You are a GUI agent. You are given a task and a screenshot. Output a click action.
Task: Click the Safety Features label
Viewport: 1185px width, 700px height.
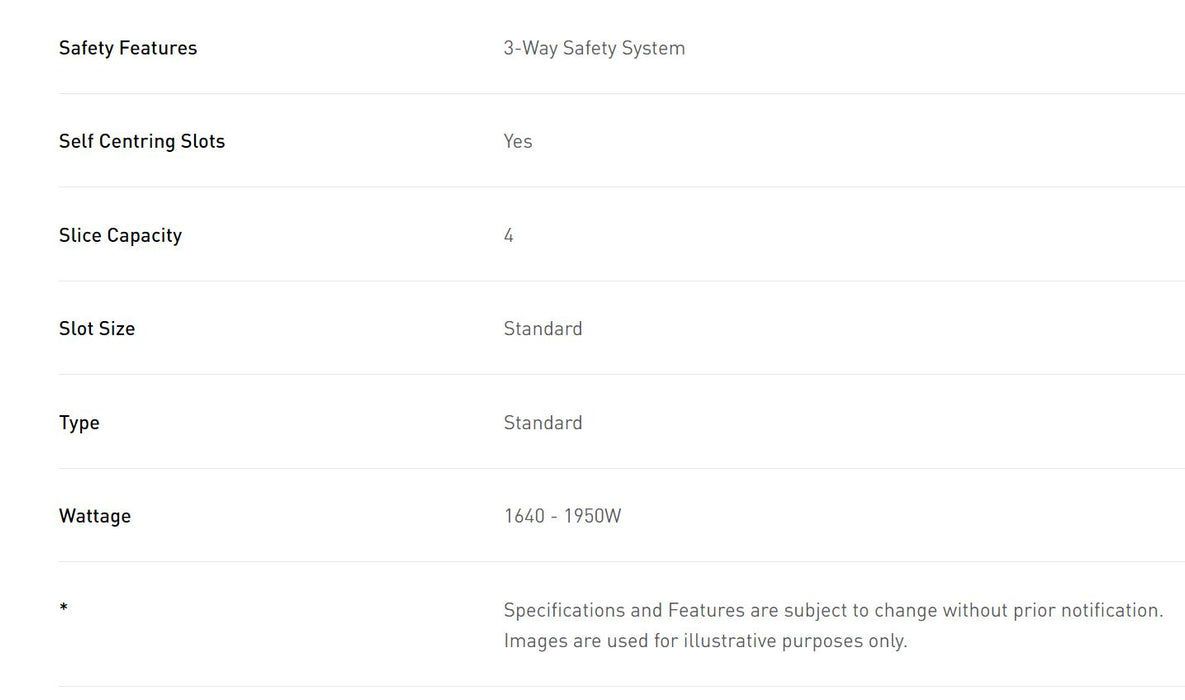(128, 48)
